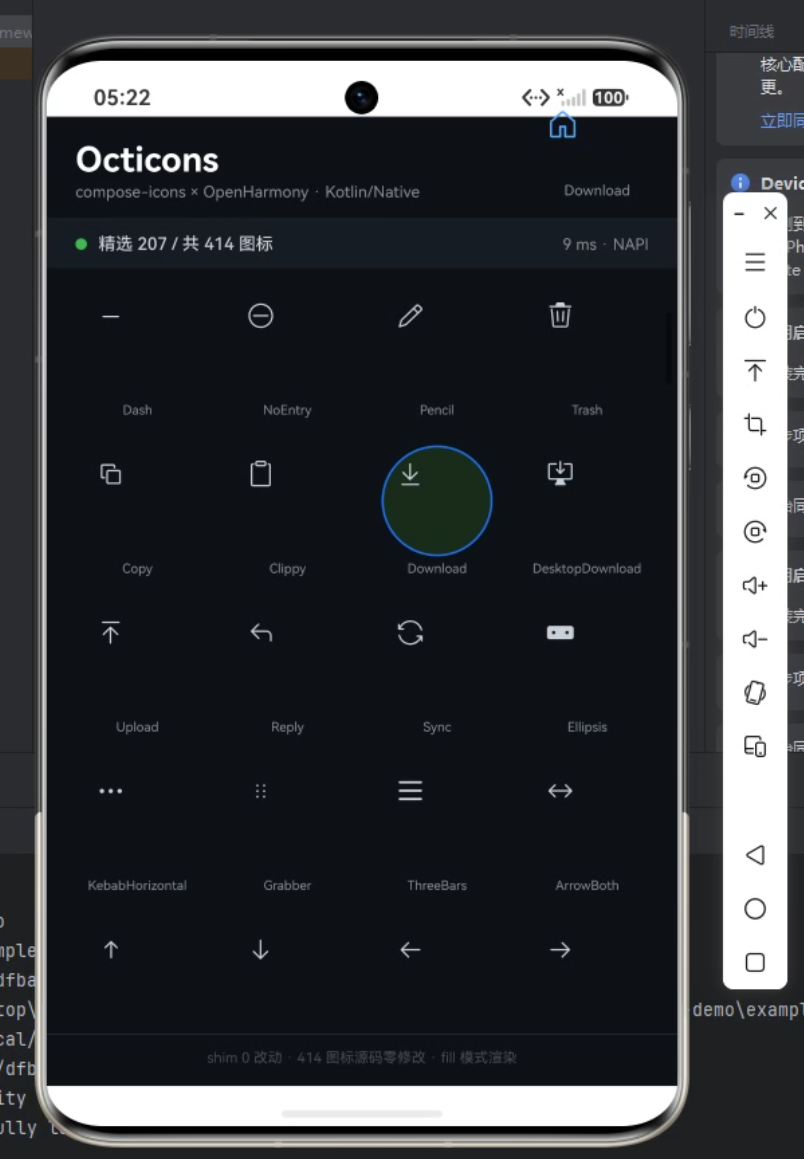The image size is (804, 1159).
Task: Minimize the emulator toolbar panel
Action: pyautogui.click(x=739, y=214)
